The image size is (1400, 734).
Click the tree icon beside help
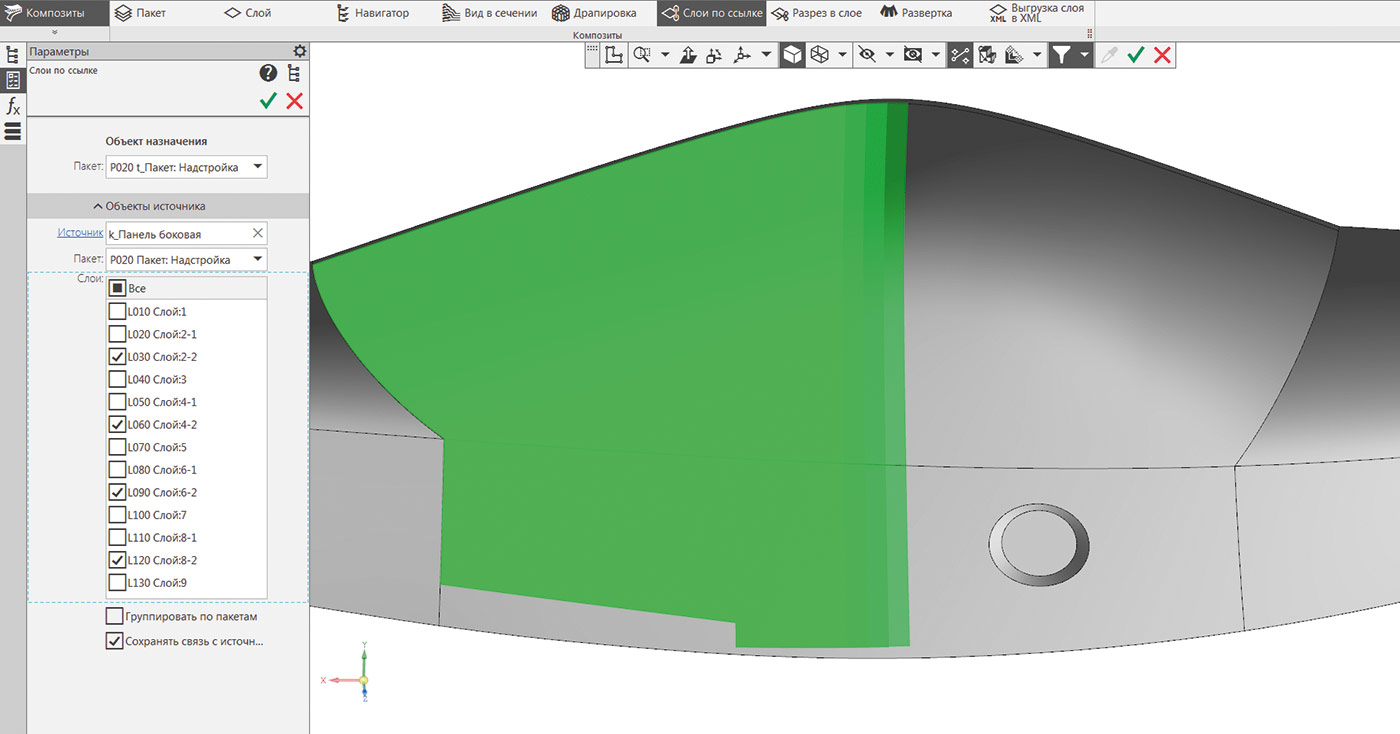point(294,73)
